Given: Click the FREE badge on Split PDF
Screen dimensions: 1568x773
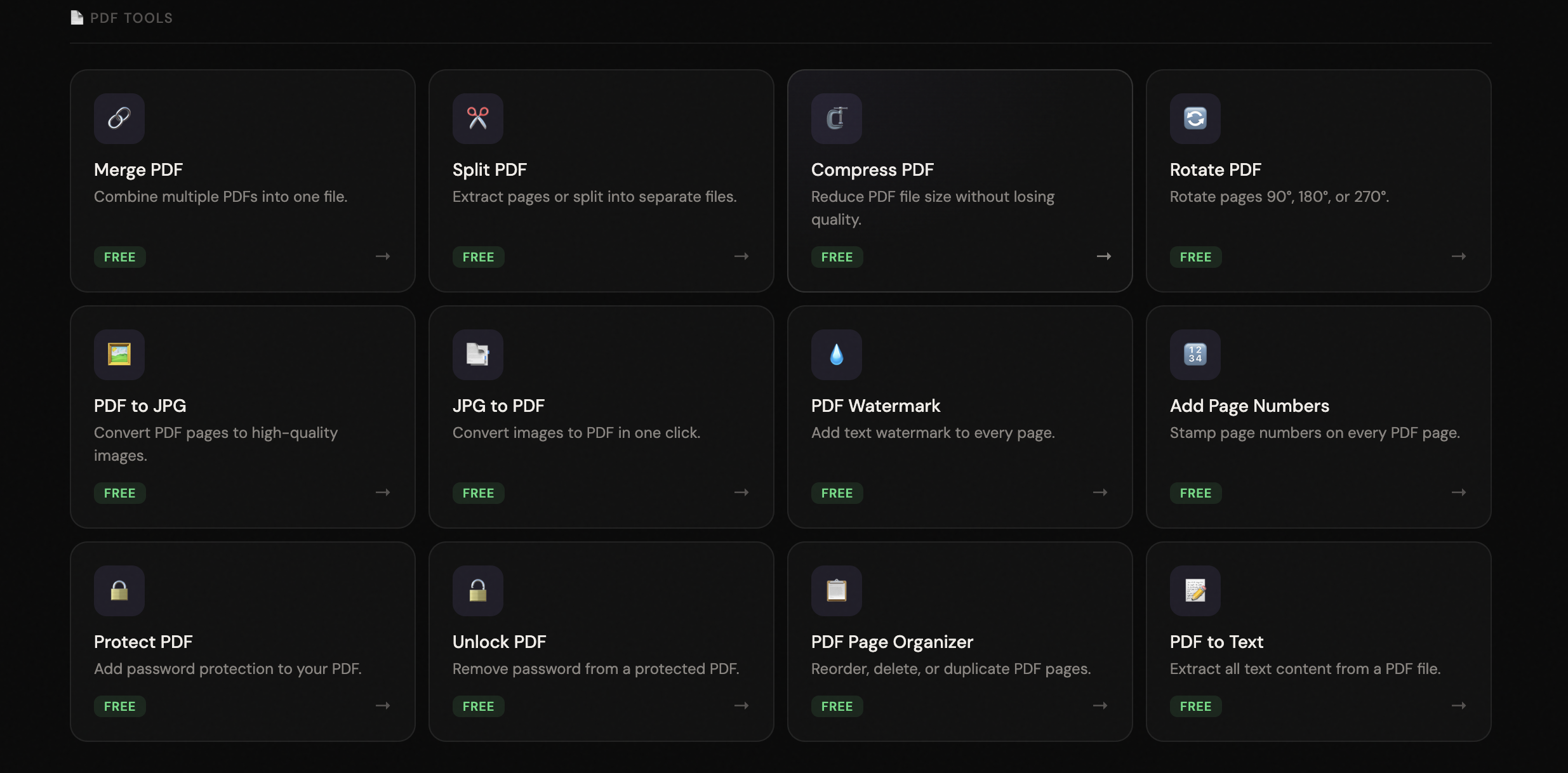Looking at the screenshot, I should click(x=478, y=257).
